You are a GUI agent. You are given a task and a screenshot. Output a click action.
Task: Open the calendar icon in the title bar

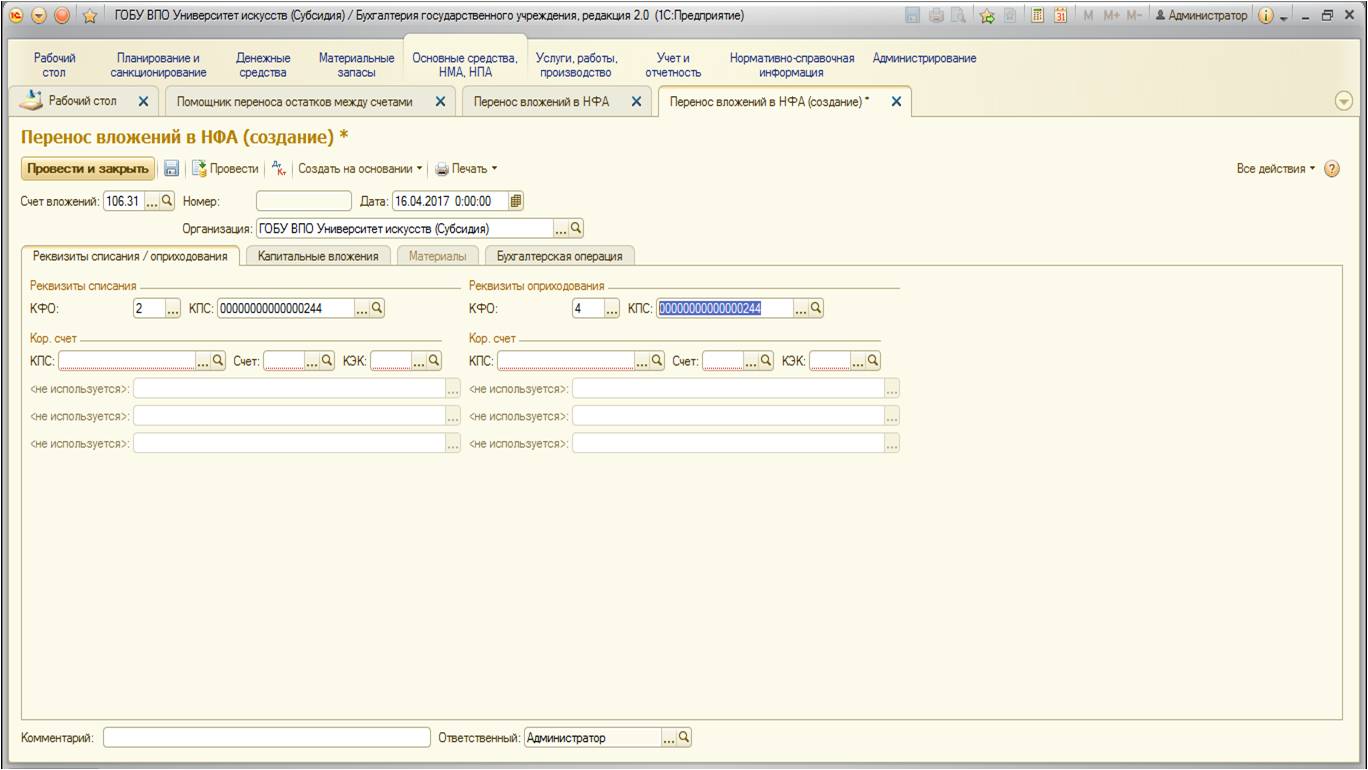[x=1061, y=16]
